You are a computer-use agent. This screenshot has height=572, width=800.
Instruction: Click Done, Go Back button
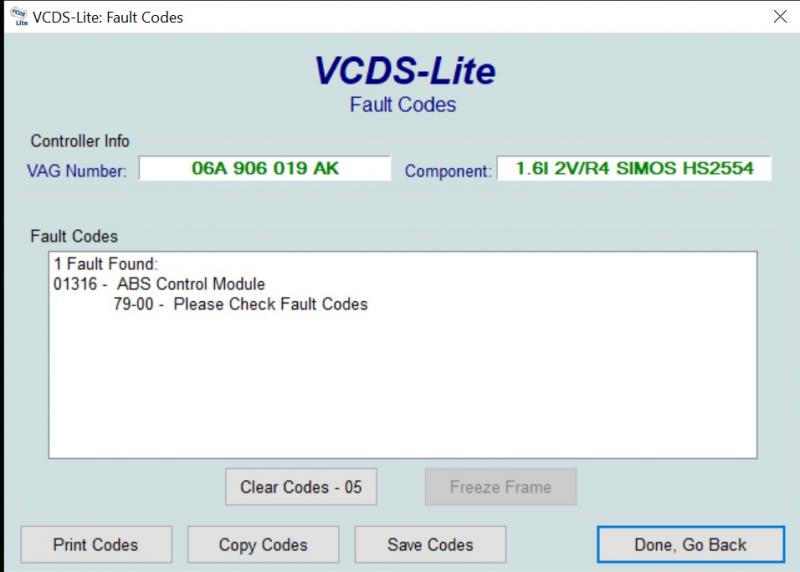click(691, 544)
